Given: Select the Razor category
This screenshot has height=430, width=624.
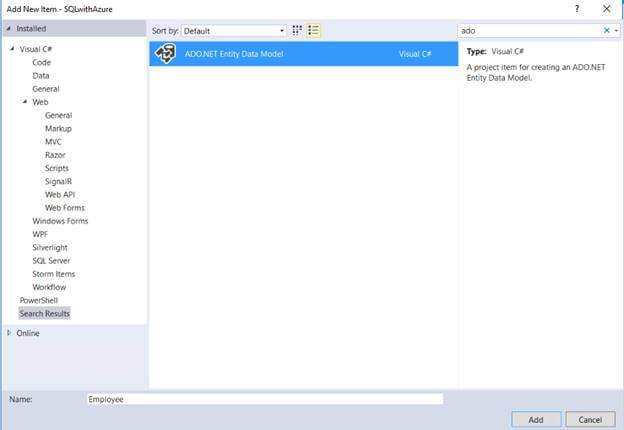Looking at the screenshot, I should tap(55, 155).
